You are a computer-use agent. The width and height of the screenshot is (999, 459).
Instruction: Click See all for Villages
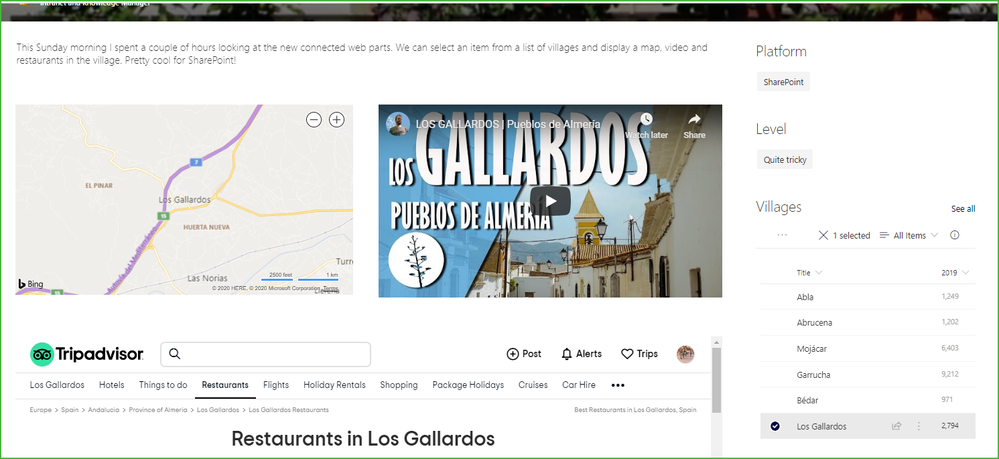963,208
